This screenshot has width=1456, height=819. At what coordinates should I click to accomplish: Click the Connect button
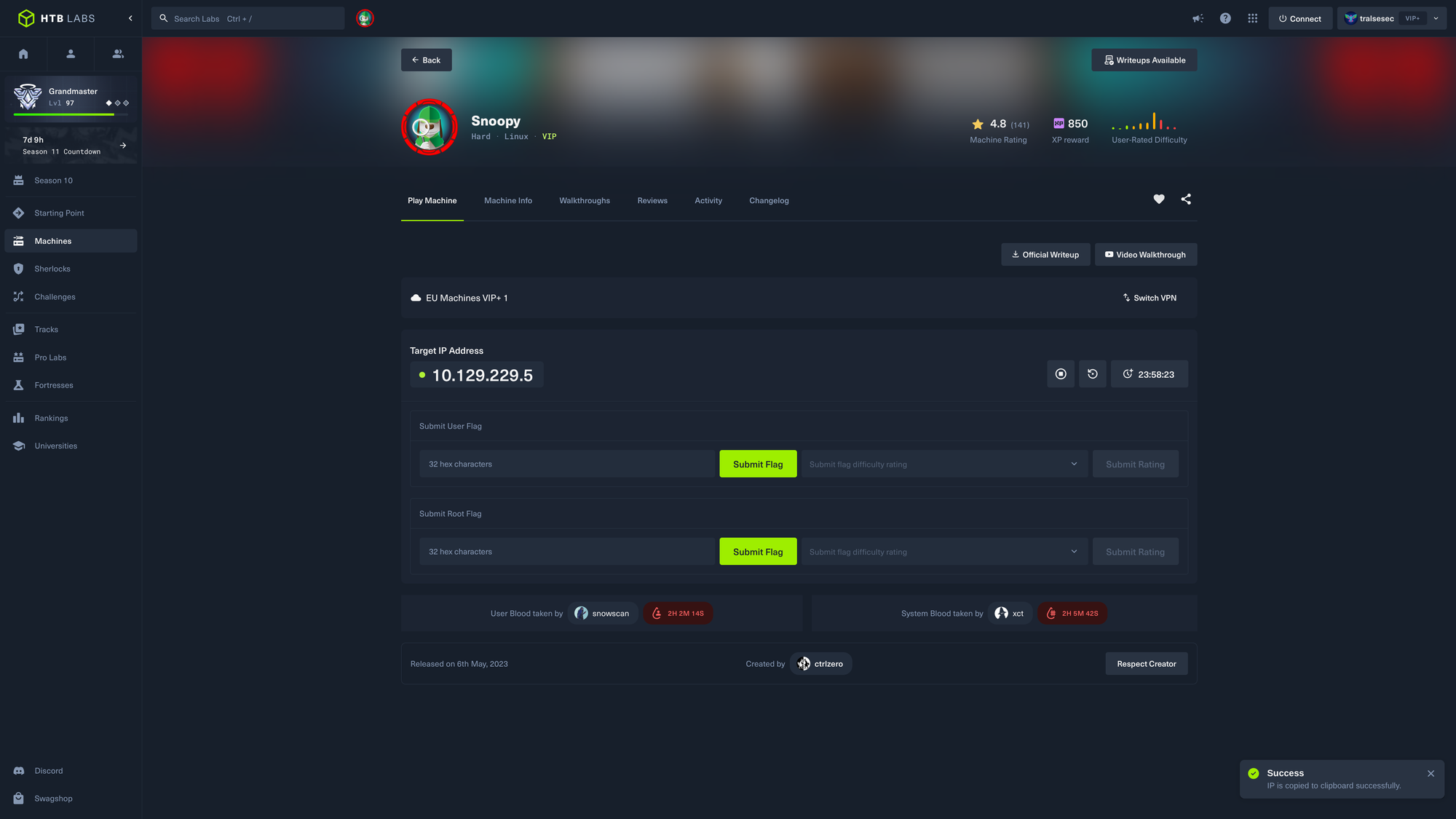click(1300, 18)
